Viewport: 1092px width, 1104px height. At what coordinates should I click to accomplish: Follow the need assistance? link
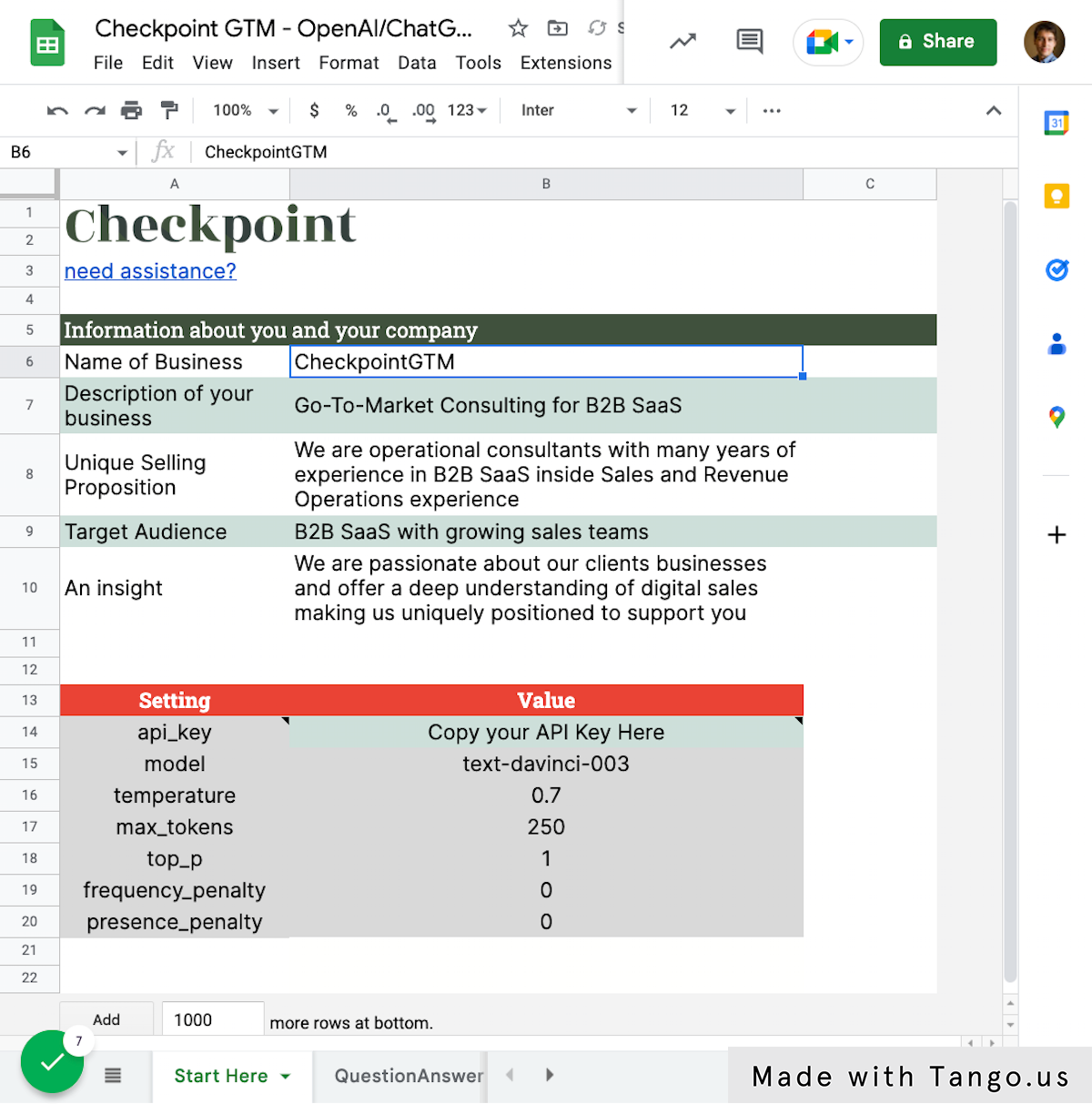coord(150,271)
